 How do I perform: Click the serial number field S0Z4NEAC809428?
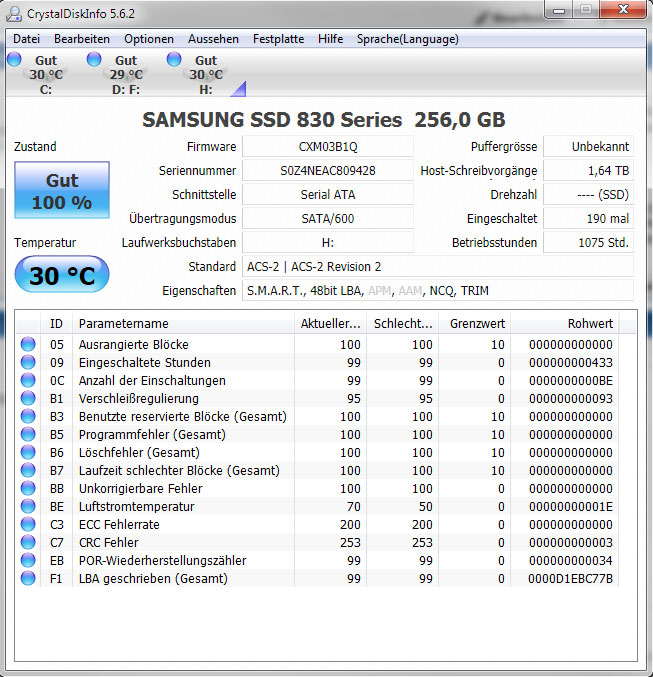pos(328,171)
